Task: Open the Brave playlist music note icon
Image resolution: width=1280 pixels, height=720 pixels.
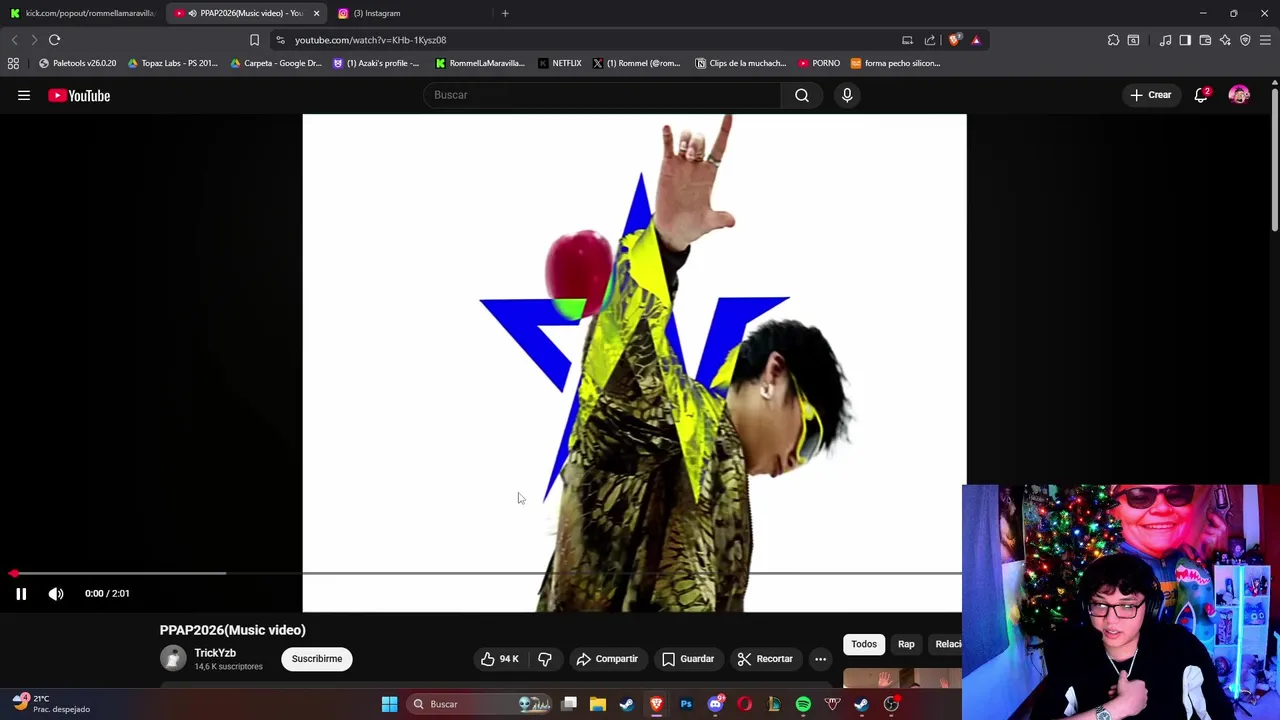Action: (1165, 40)
